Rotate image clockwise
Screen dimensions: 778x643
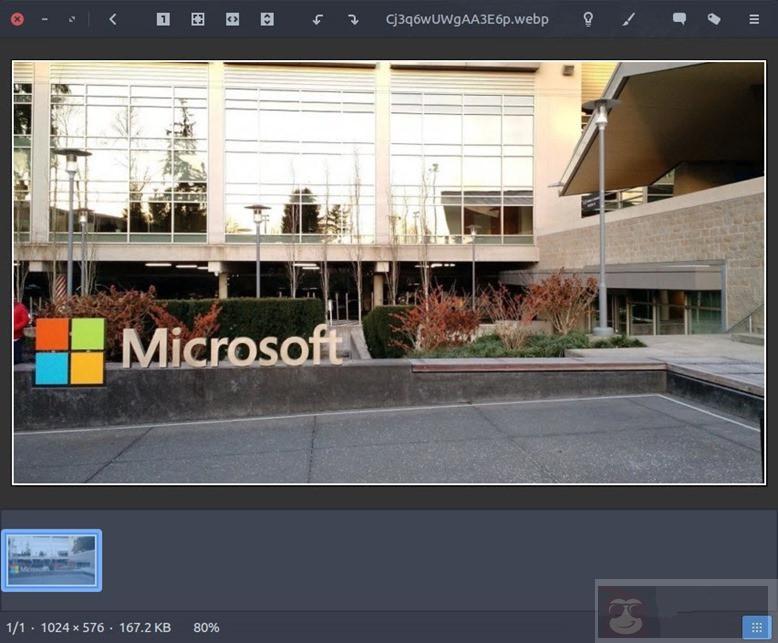click(352, 19)
